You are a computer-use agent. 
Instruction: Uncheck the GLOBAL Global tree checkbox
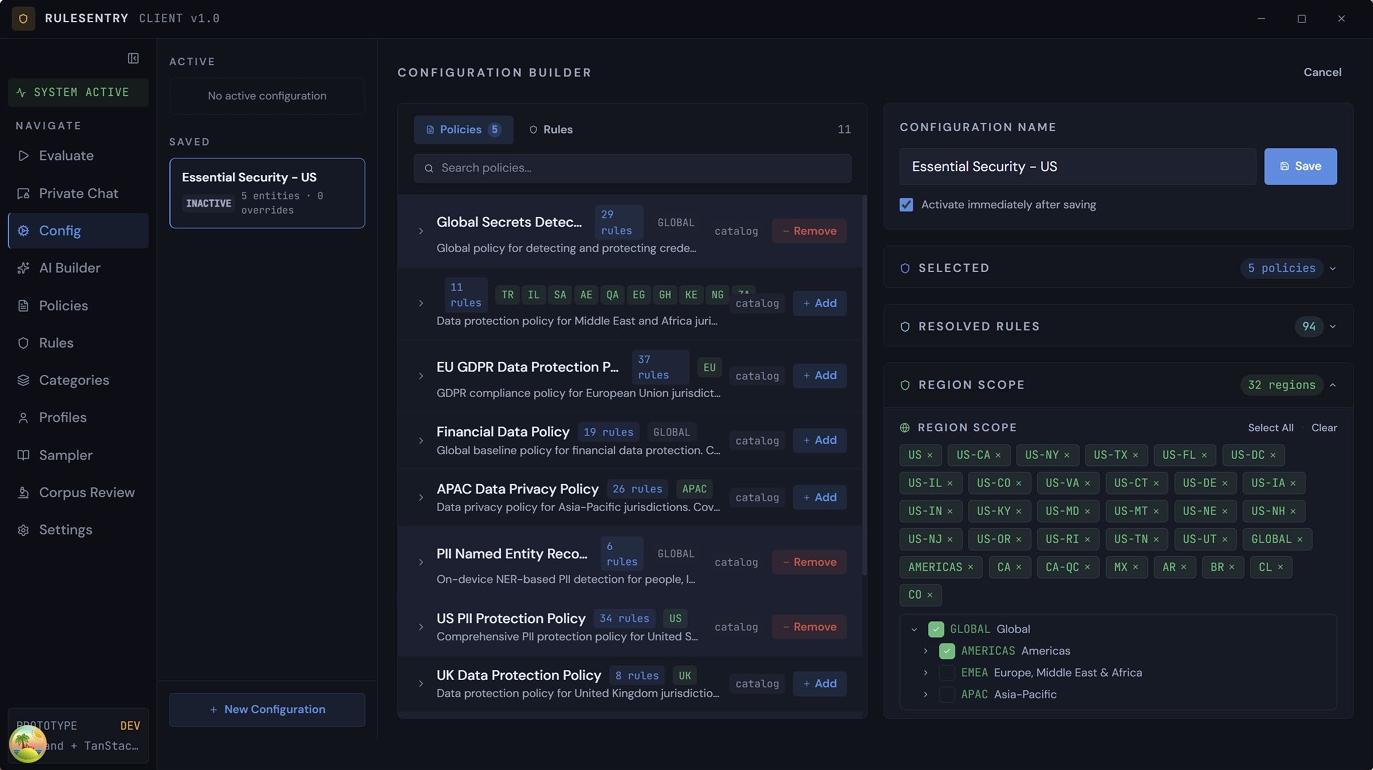(x=936, y=629)
